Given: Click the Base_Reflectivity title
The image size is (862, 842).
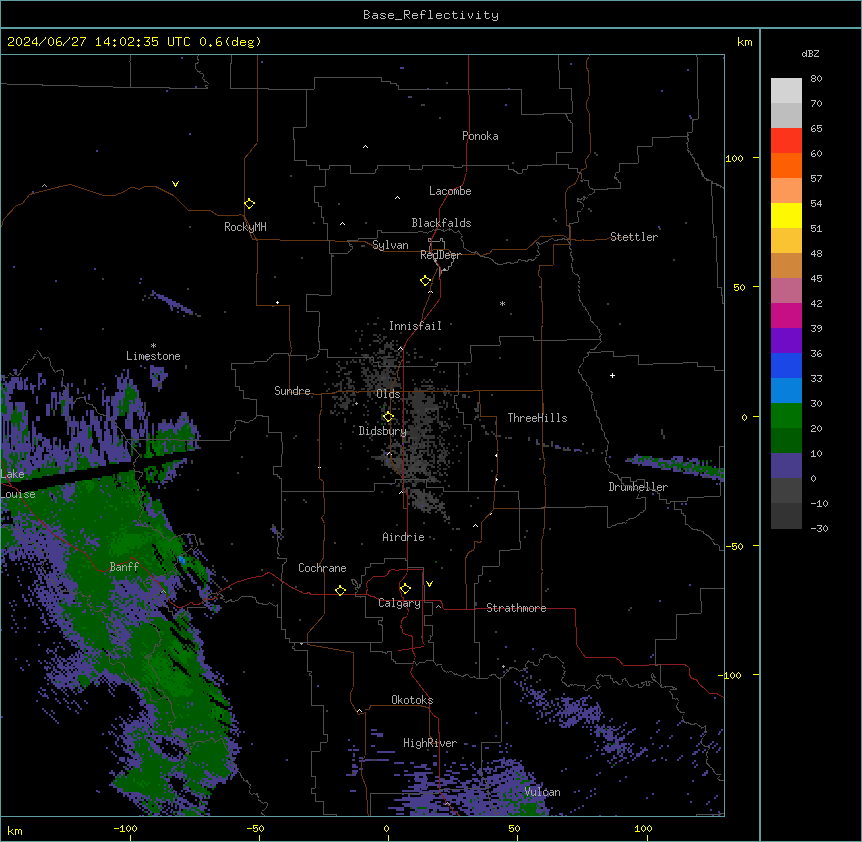Looking at the screenshot, I should [x=431, y=15].
